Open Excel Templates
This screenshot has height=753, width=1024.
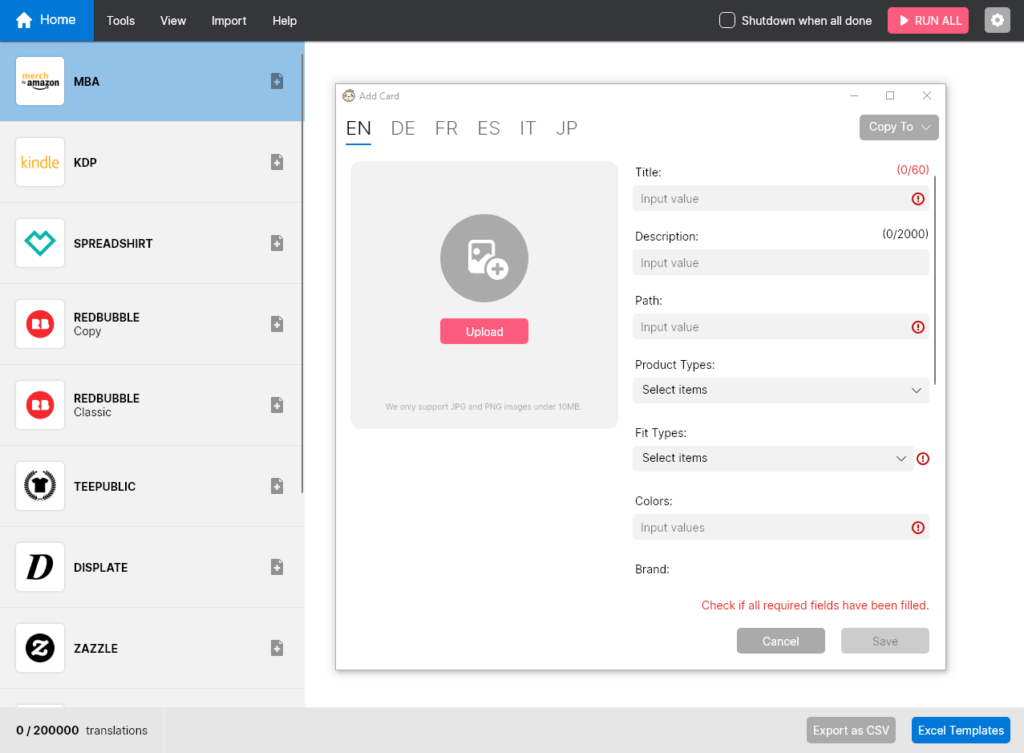(x=961, y=730)
